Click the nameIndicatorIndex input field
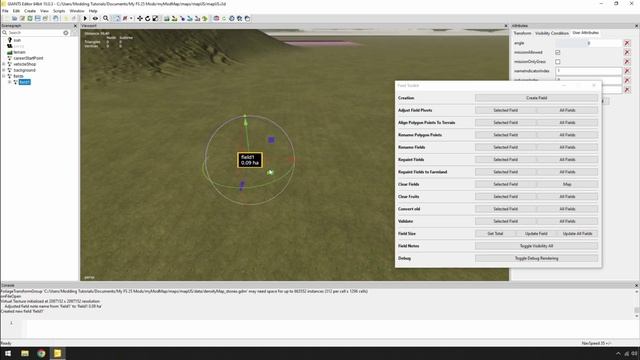Screen dimensions: 640x360 (589, 71)
